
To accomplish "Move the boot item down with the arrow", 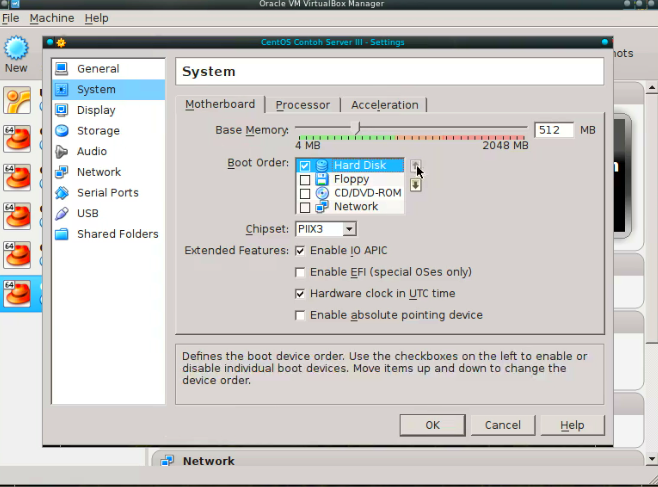I will pyautogui.click(x=415, y=185).
